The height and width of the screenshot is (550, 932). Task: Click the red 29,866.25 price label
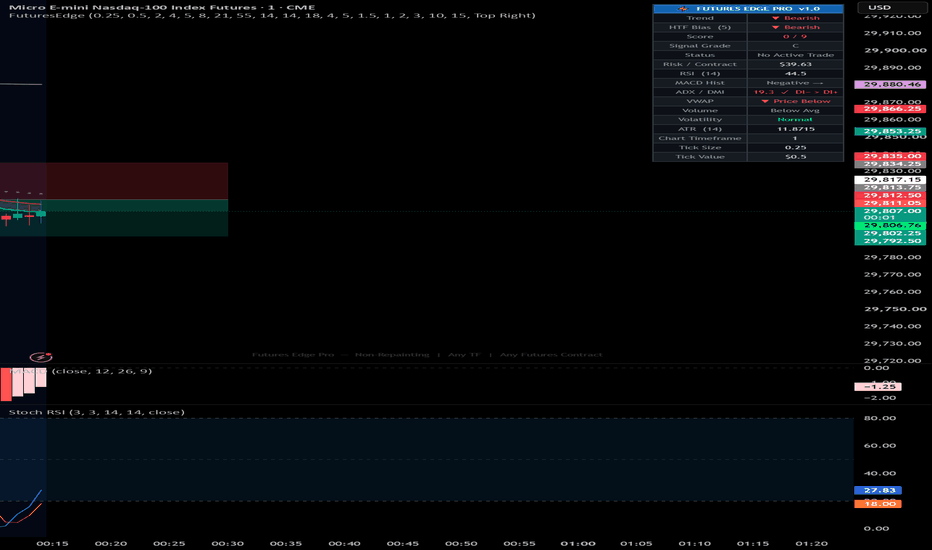click(x=890, y=109)
